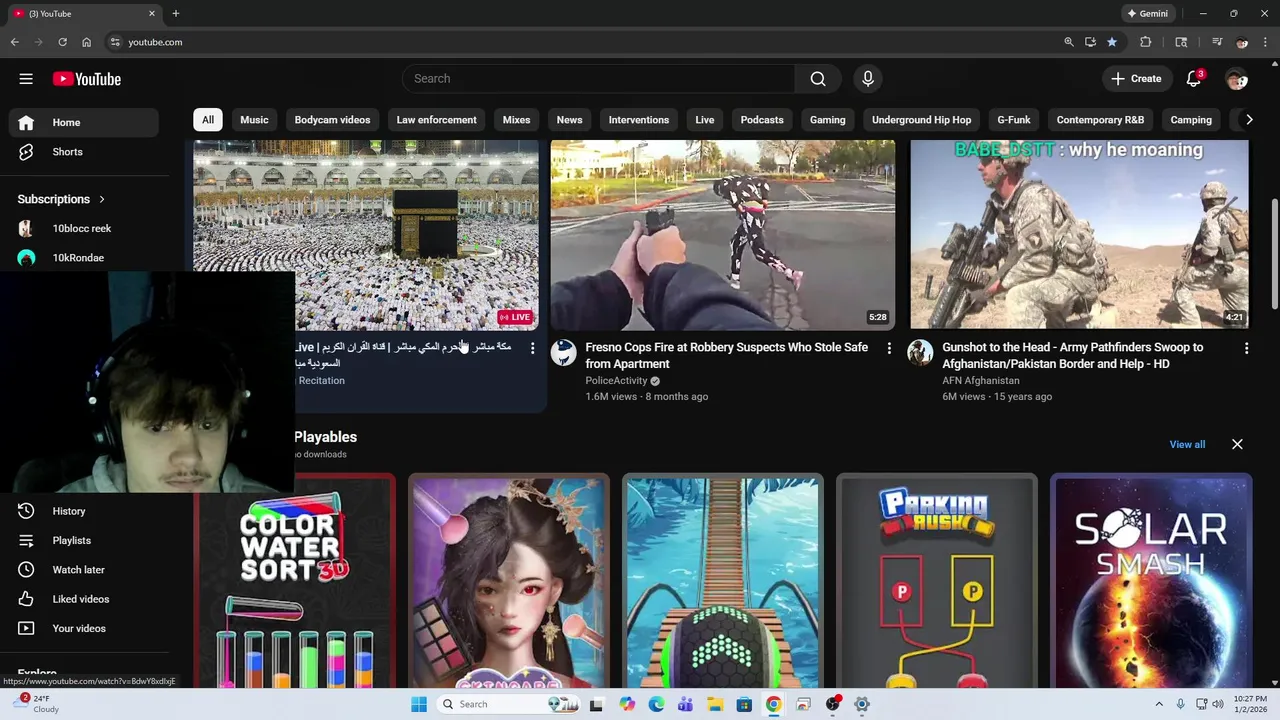1280x720 pixels.
Task: Open more options for Fresno Cops video
Action: click(x=889, y=348)
